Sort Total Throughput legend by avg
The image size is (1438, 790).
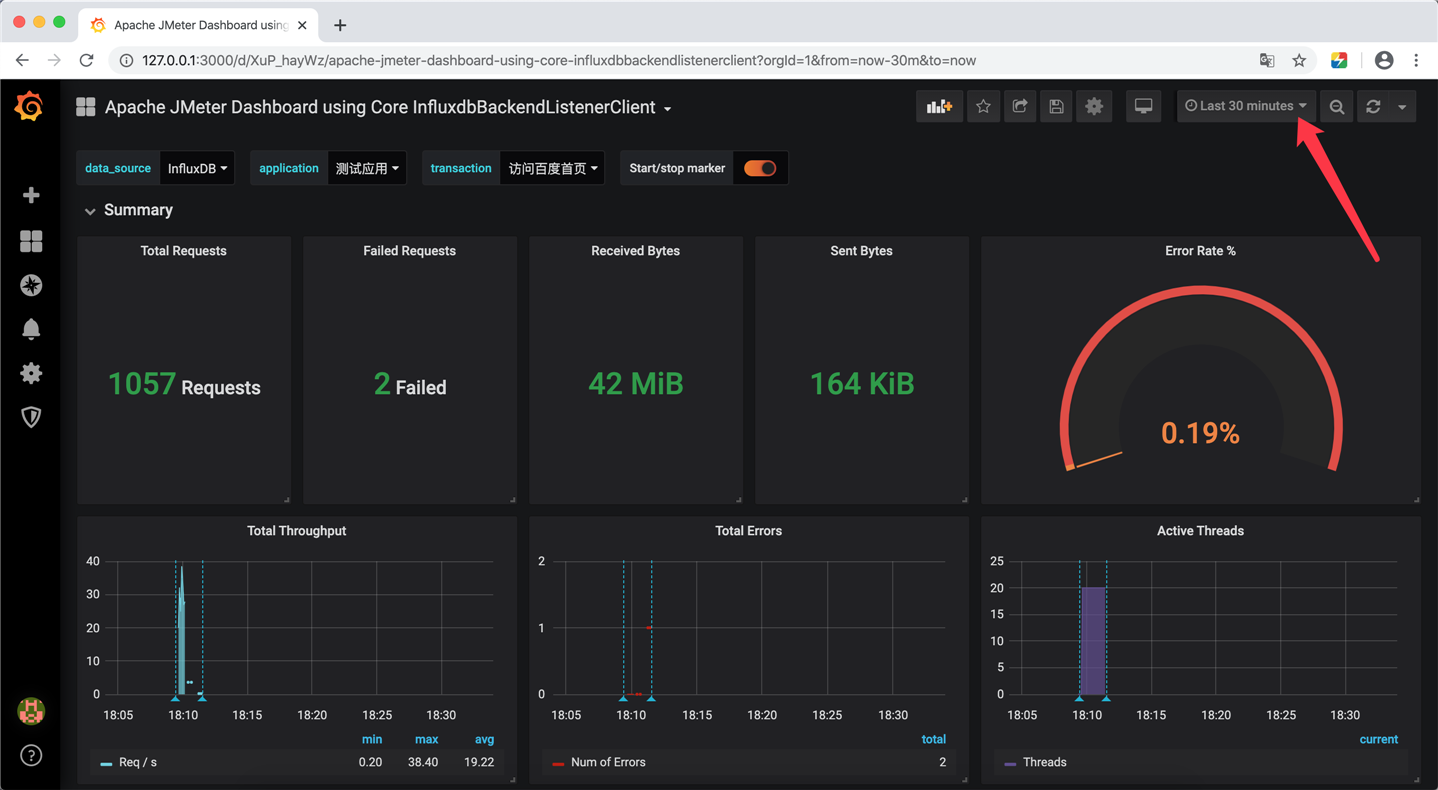pyautogui.click(x=484, y=739)
